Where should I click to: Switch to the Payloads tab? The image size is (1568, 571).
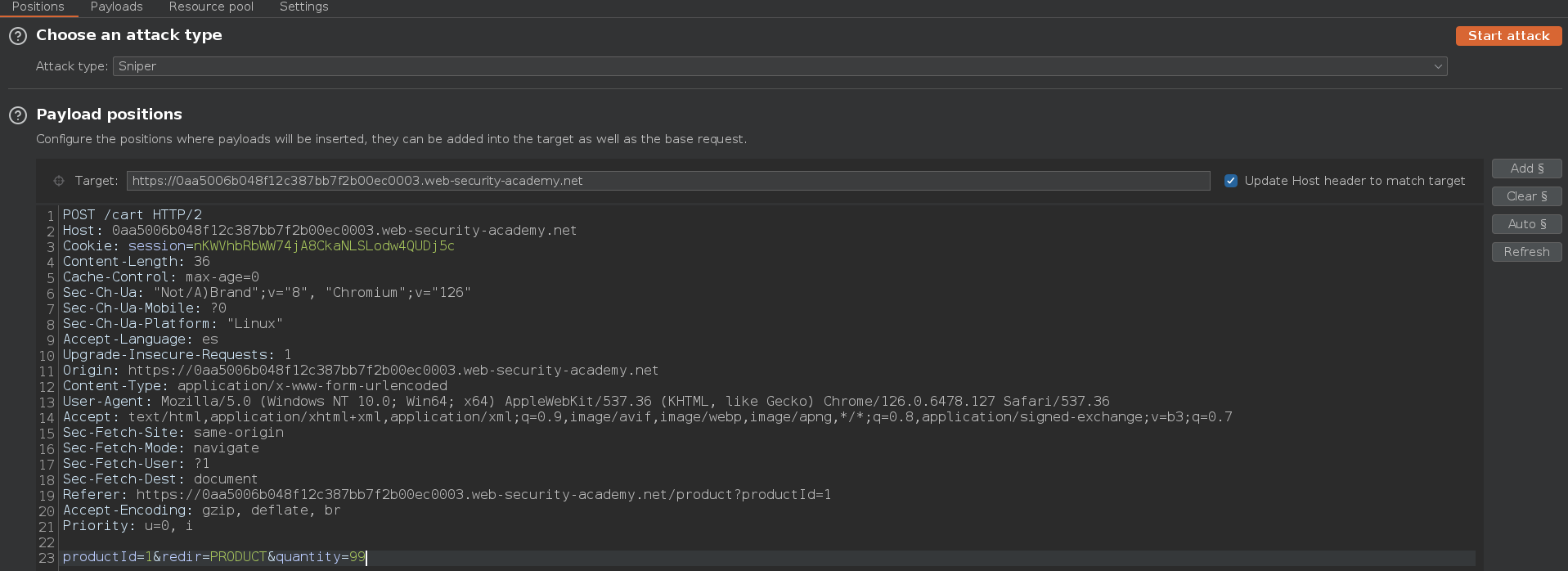116,7
